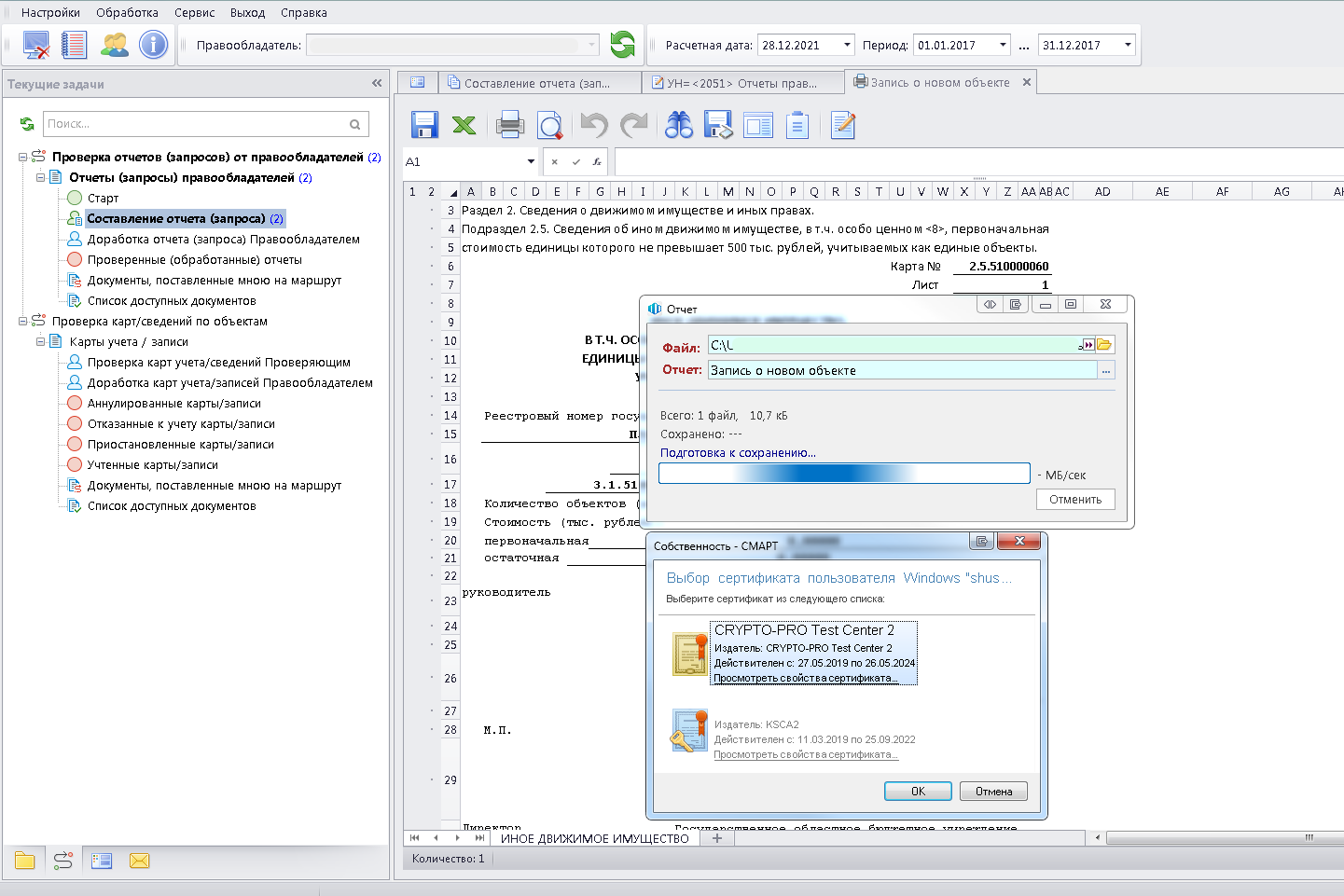Save the sheet with floppy disk icon
Screen dimensions: 1344x896
click(424, 125)
